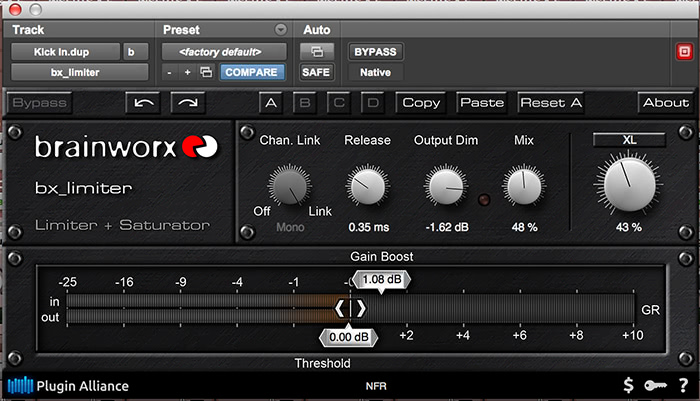Viewport: 700px width, 401px height.
Task: Click the 0.35 ms release value
Action: [369, 227]
